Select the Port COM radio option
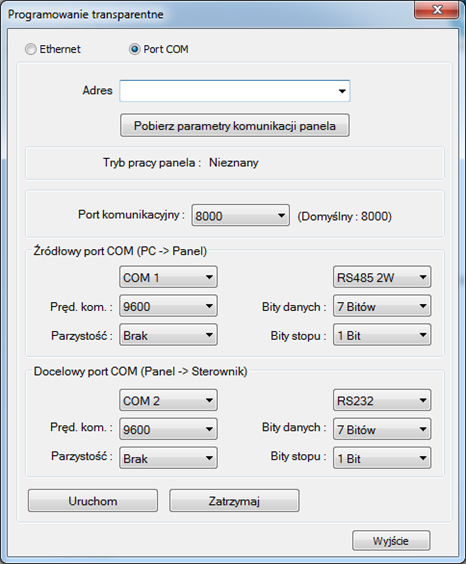Viewport: 466px width, 564px height. click(134, 49)
